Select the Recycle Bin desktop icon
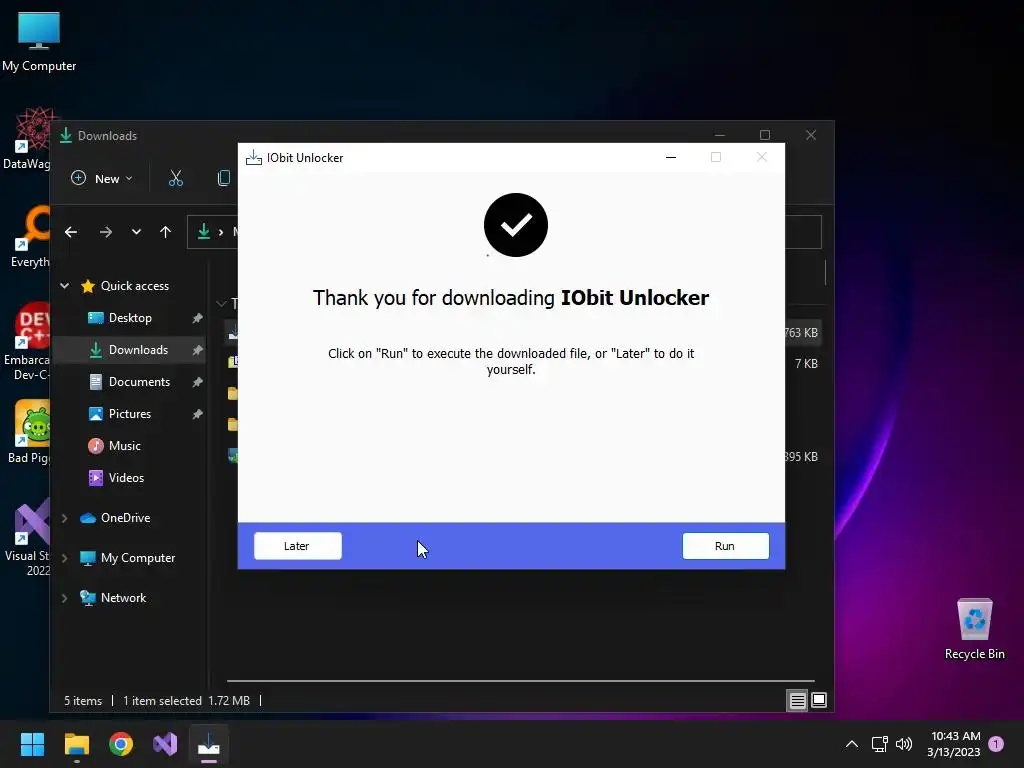This screenshot has width=1024, height=768. tap(974, 629)
